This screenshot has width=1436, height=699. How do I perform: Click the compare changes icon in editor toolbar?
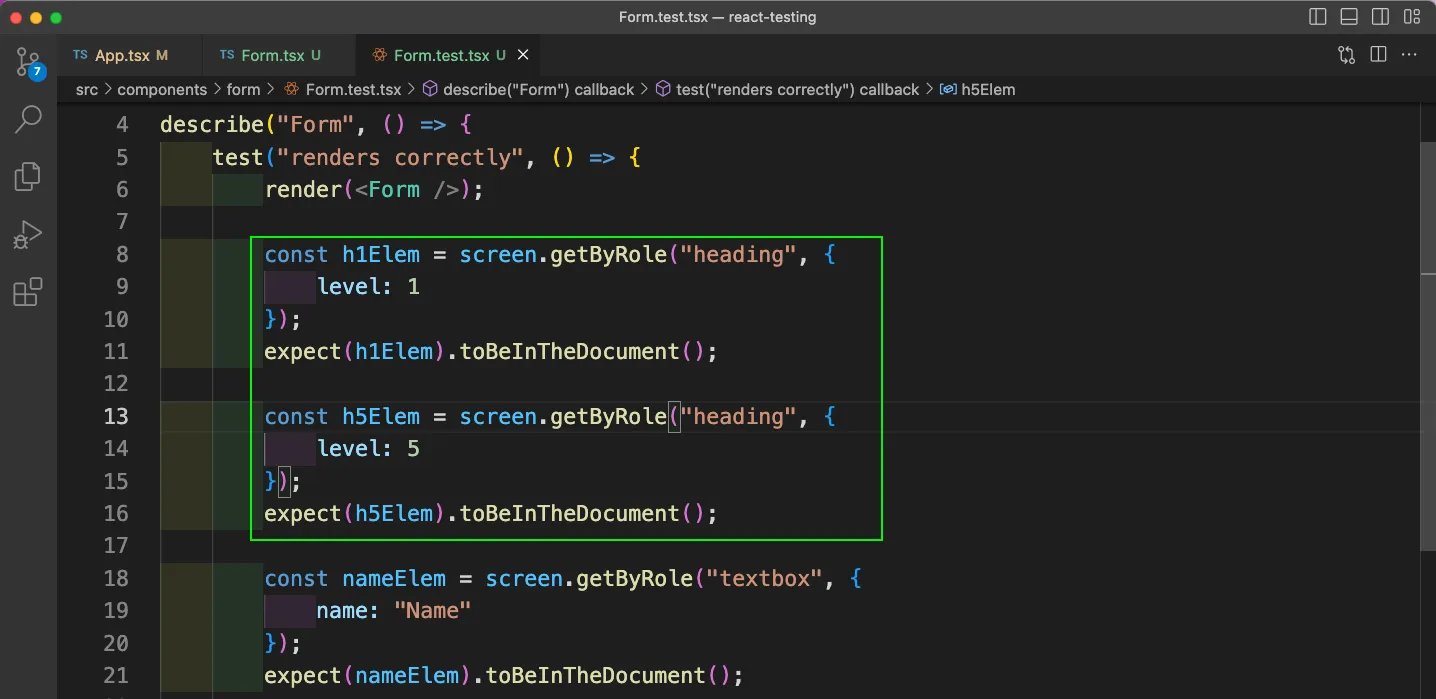(x=1347, y=55)
